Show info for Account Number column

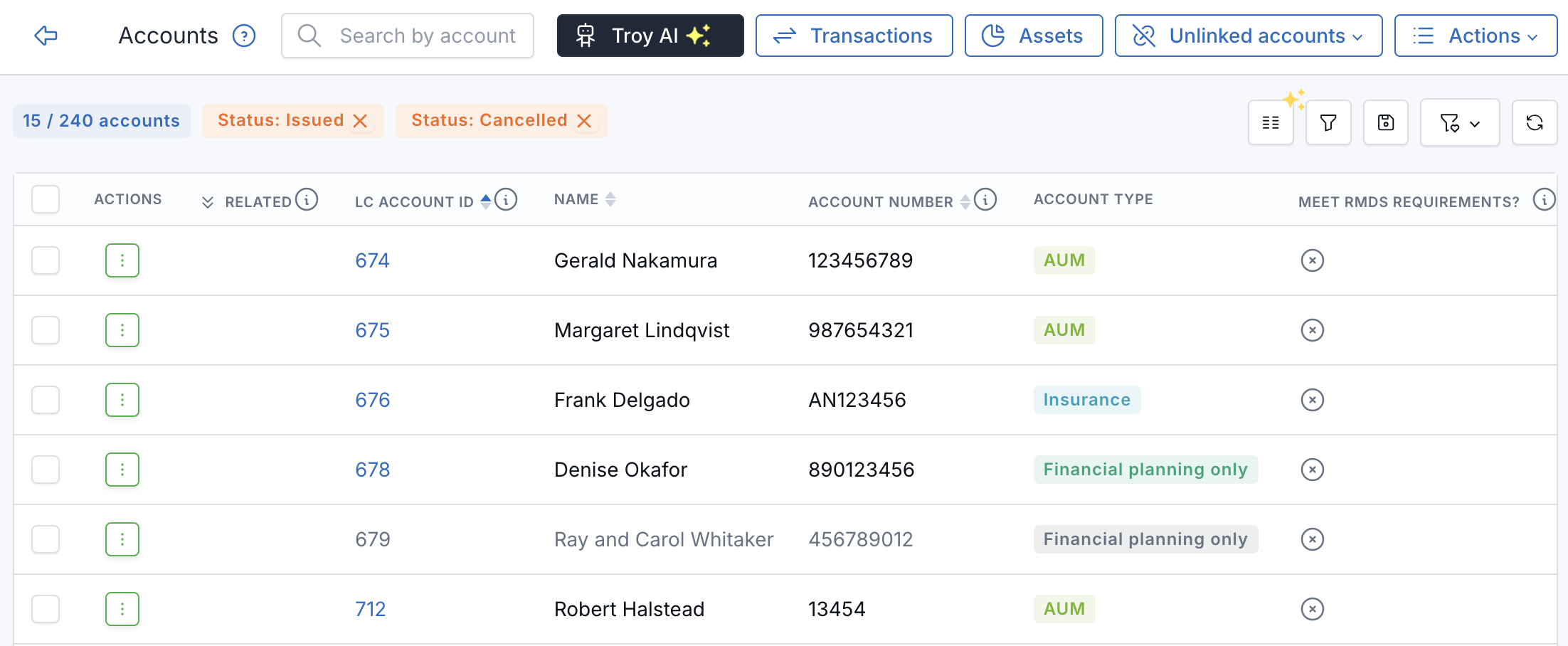[x=985, y=199]
